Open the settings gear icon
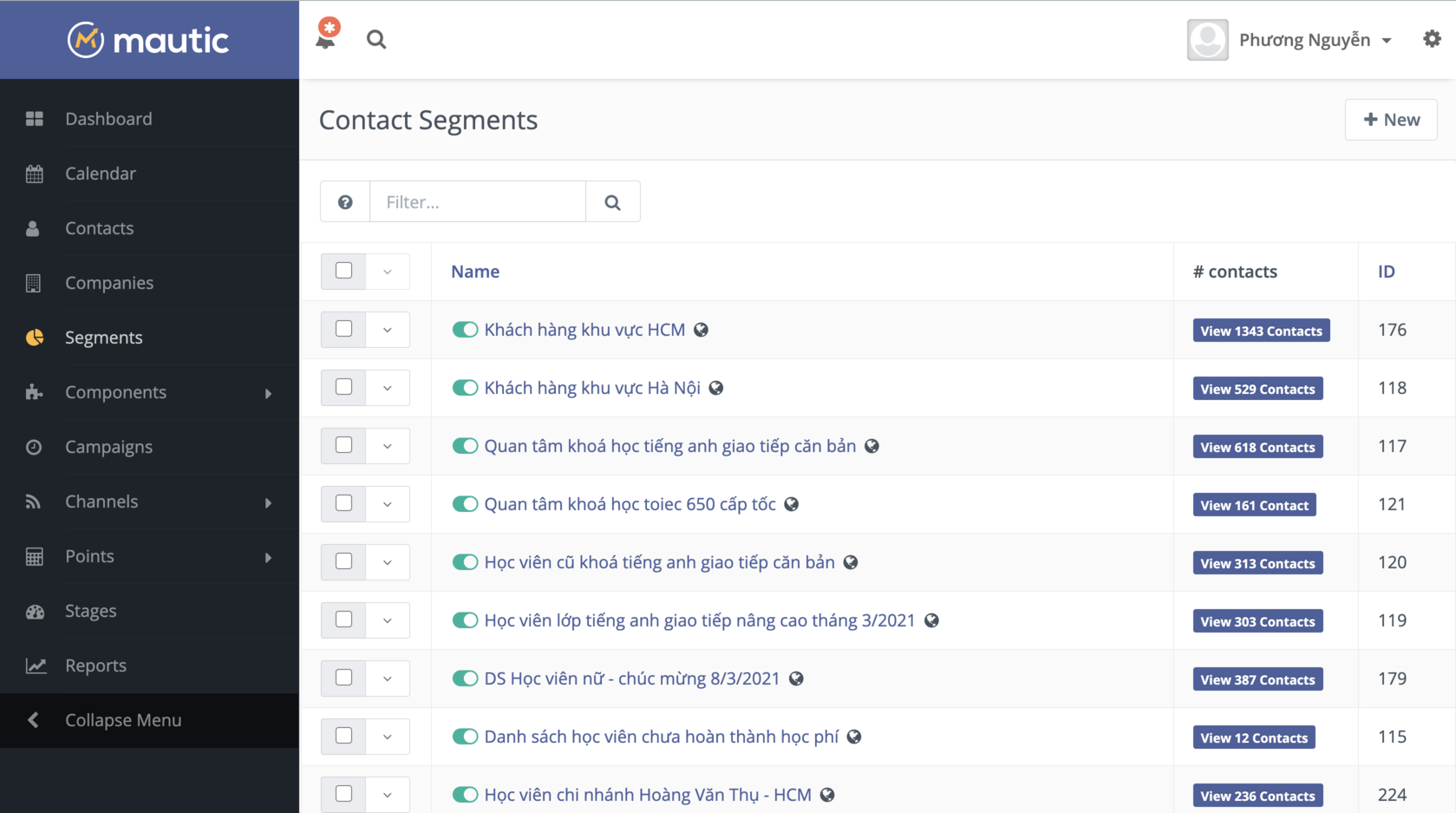Image resolution: width=1456 pixels, height=813 pixels. (1432, 39)
